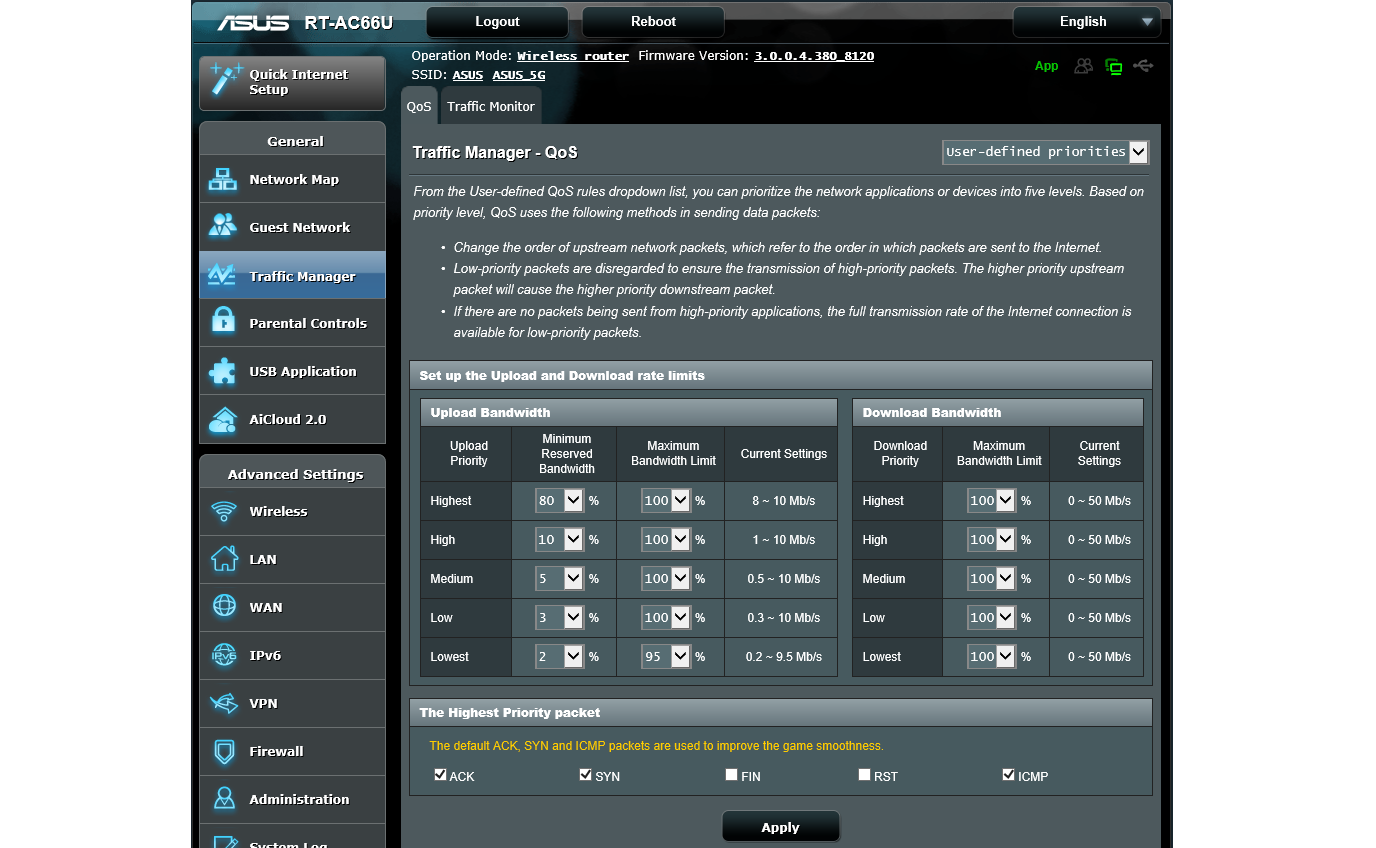Switch to the QoS tab

click(419, 106)
